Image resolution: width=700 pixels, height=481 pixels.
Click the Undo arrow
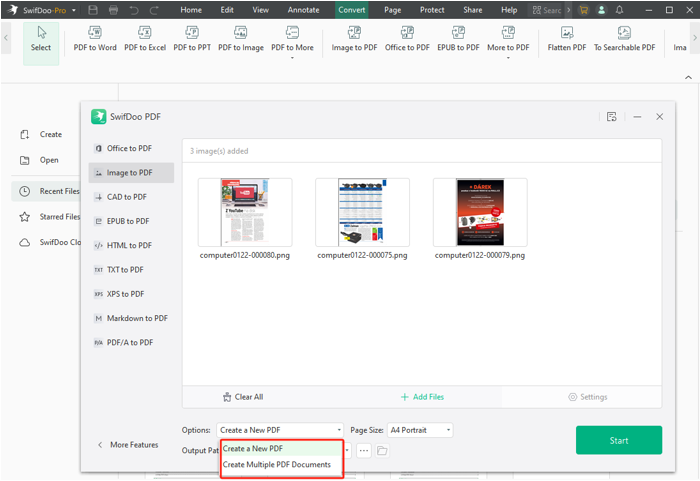(134, 10)
